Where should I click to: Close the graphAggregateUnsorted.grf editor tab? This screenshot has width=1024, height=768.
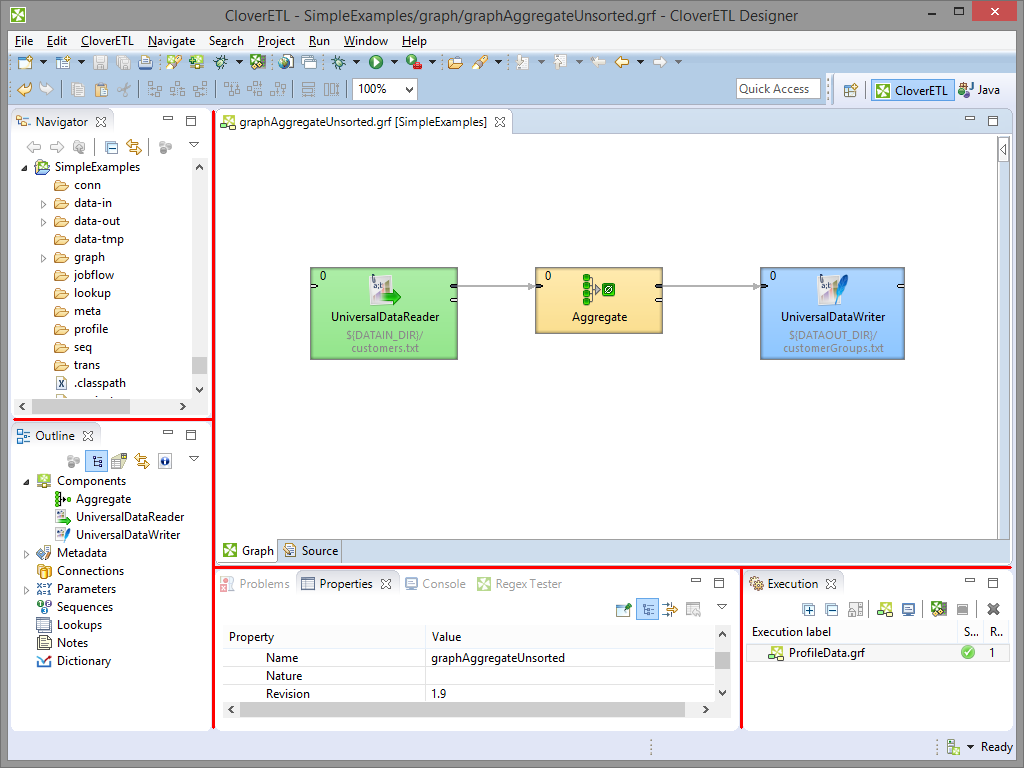500,122
